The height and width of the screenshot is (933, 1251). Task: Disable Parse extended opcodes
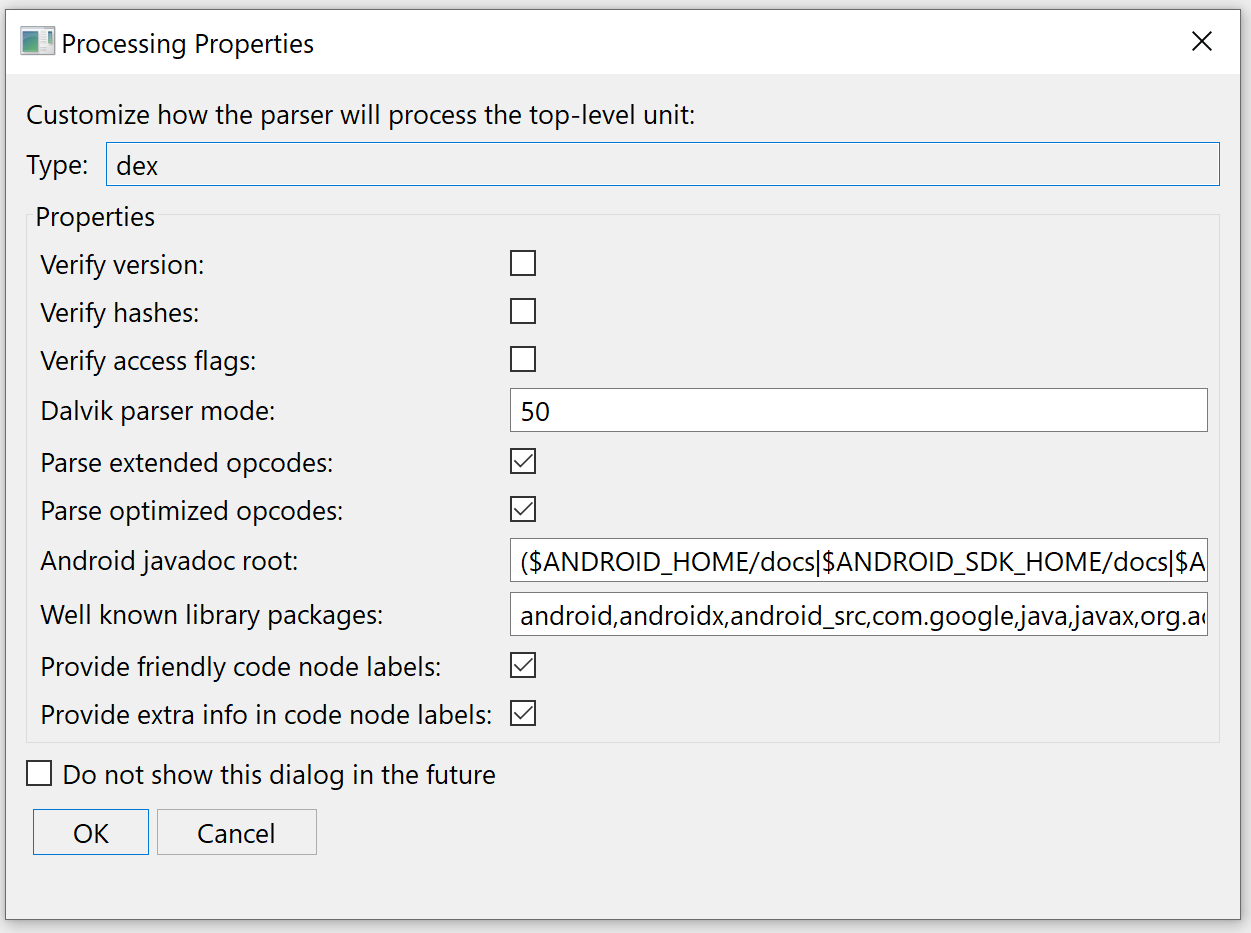pyautogui.click(x=523, y=462)
